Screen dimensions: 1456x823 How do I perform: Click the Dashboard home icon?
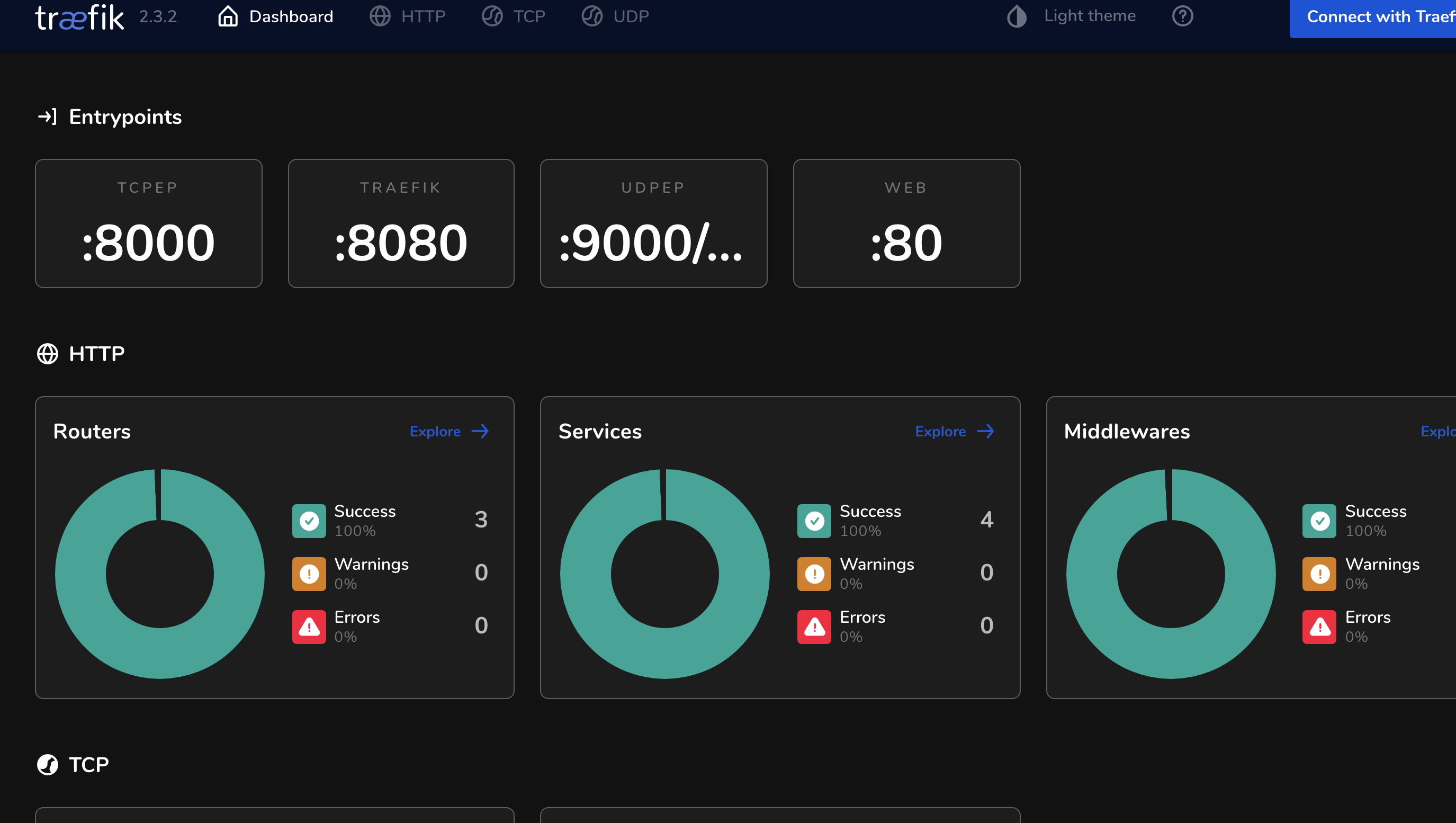(x=228, y=16)
